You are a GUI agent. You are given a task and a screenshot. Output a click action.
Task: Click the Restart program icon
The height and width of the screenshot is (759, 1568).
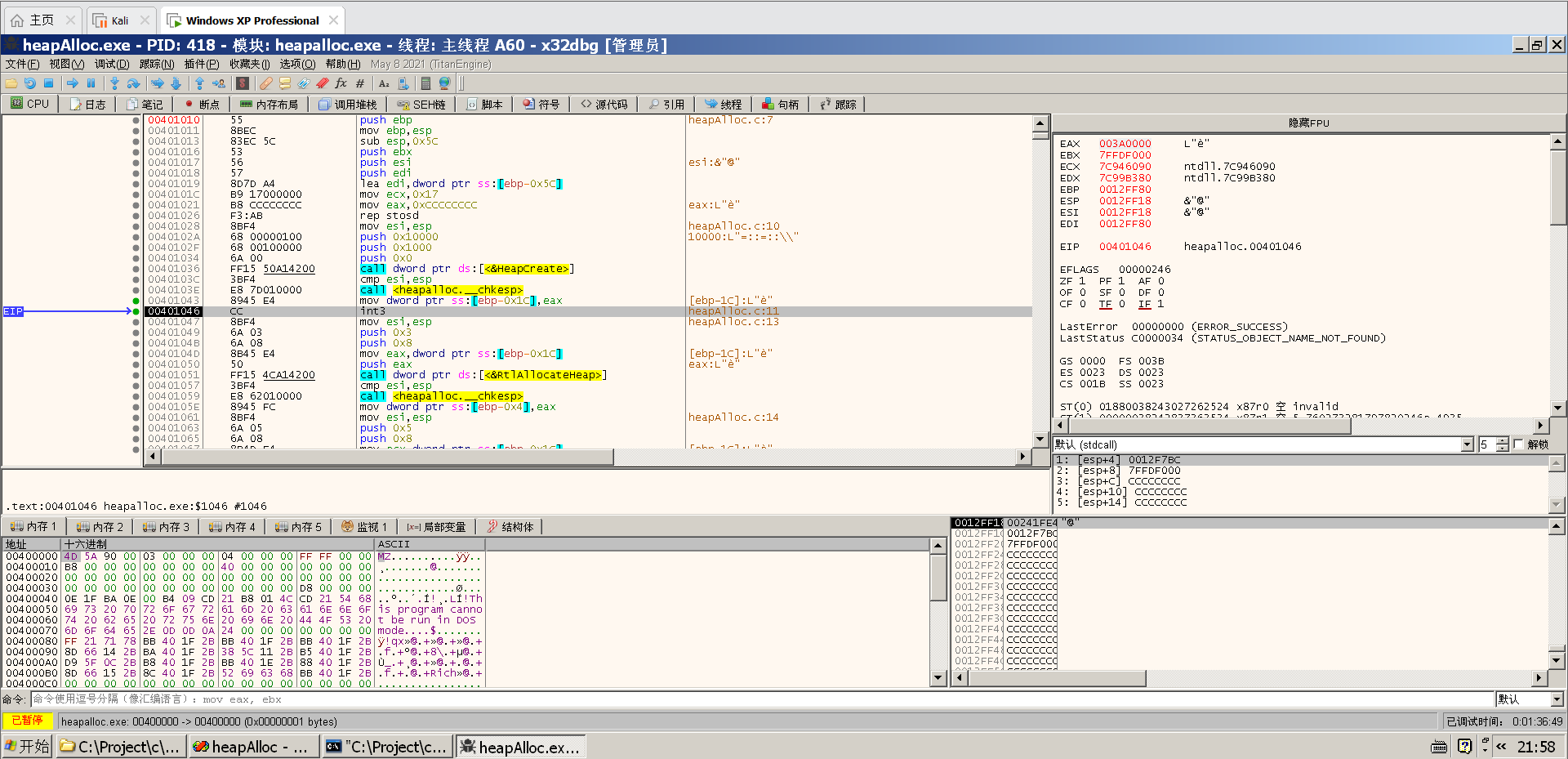[x=30, y=83]
